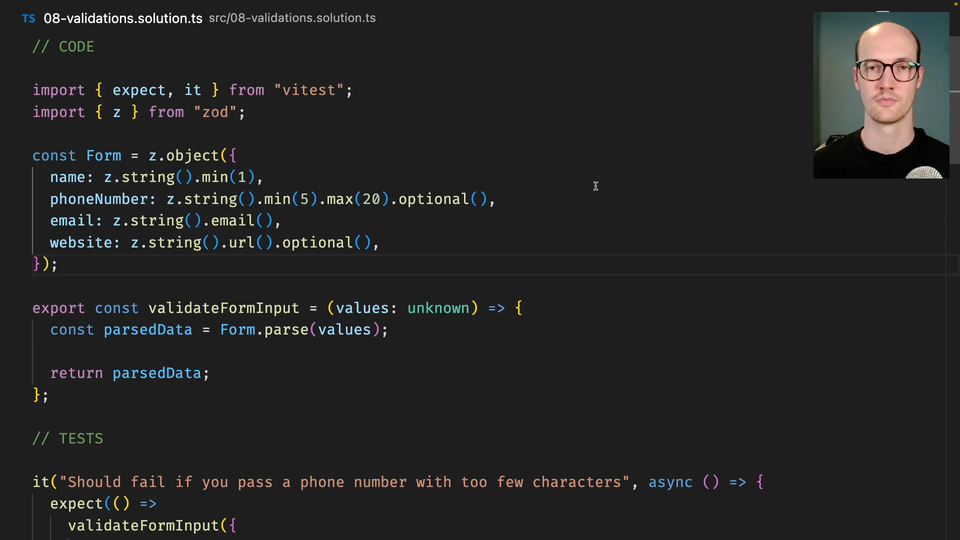Click the min(1) call on name line

[233, 177]
